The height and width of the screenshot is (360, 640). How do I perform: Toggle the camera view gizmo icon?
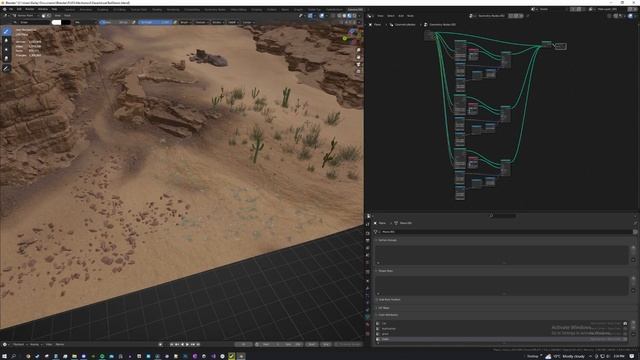[x=358, y=64]
